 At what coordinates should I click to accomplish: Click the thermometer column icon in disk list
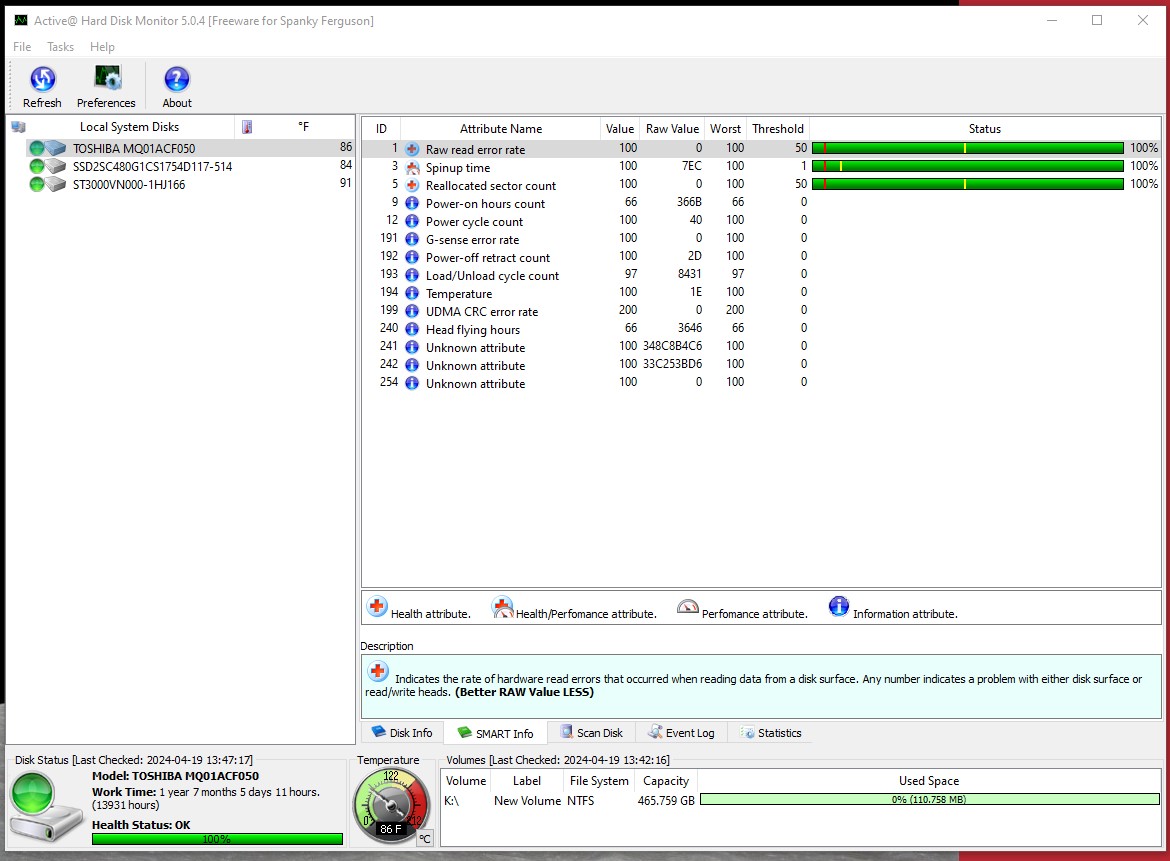pos(247,127)
